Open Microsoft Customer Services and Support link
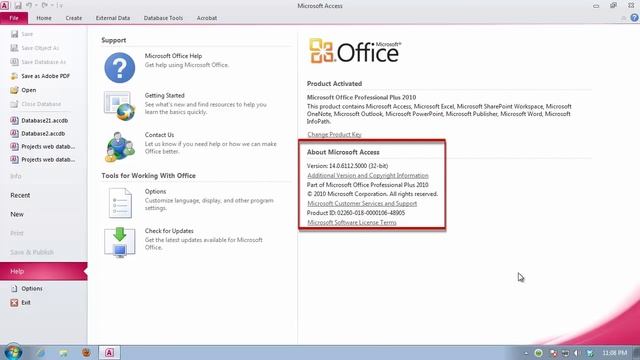 pos(362,203)
